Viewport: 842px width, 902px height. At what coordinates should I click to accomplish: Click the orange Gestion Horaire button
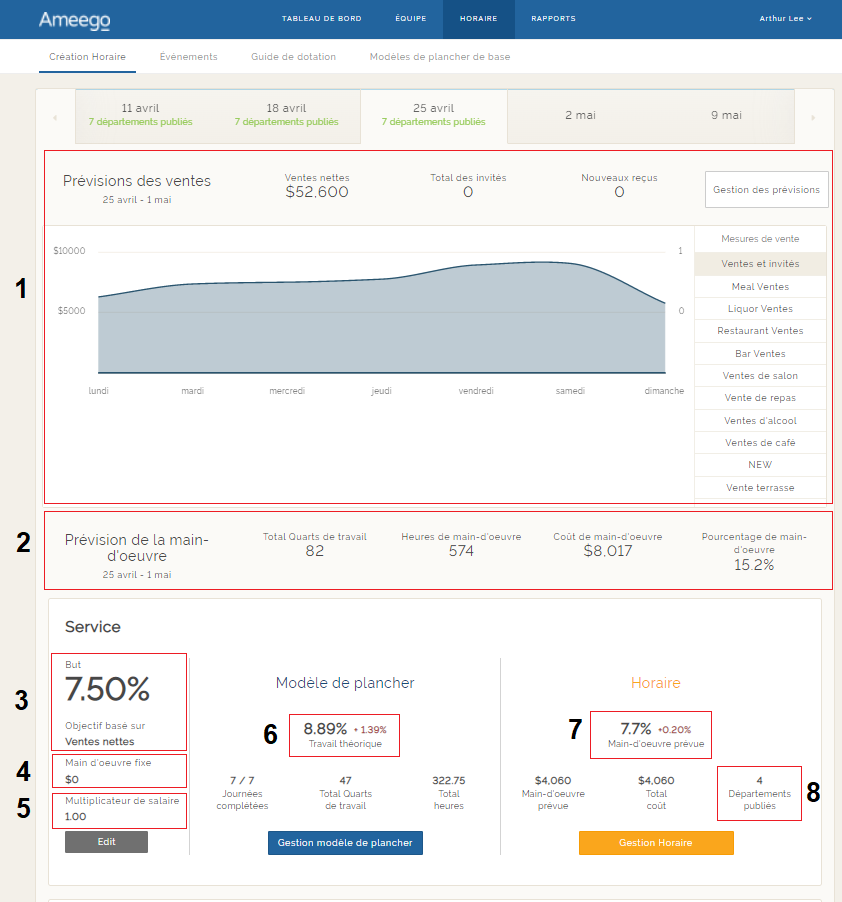click(x=656, y=843)
